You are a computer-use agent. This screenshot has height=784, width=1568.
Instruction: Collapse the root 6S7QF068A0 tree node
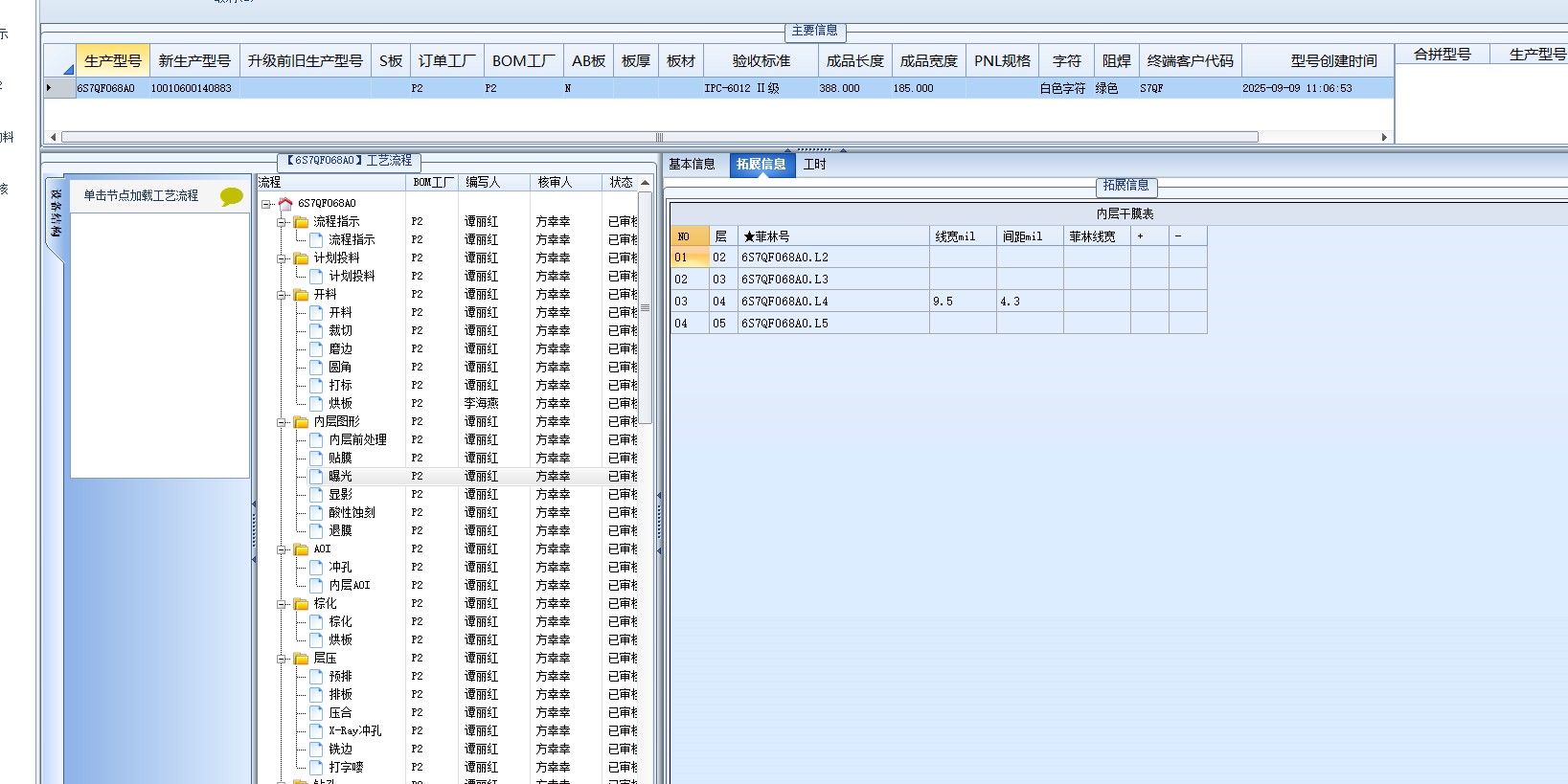(x=266, y=204)
